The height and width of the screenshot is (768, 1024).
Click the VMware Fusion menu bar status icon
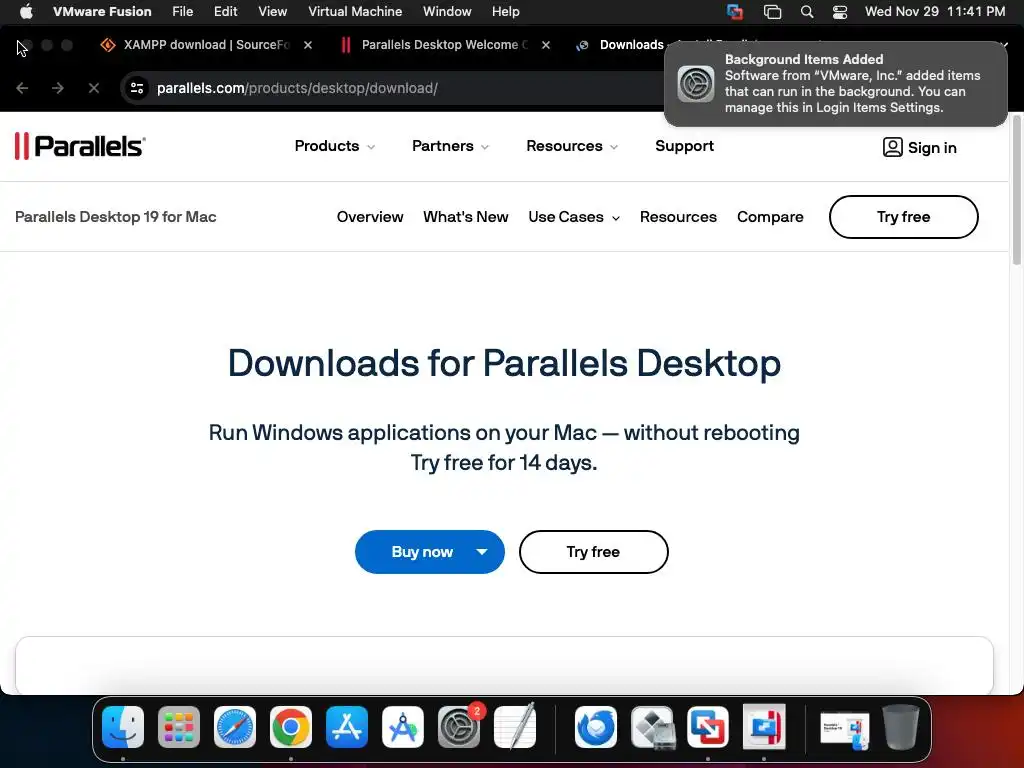point(735,11)
